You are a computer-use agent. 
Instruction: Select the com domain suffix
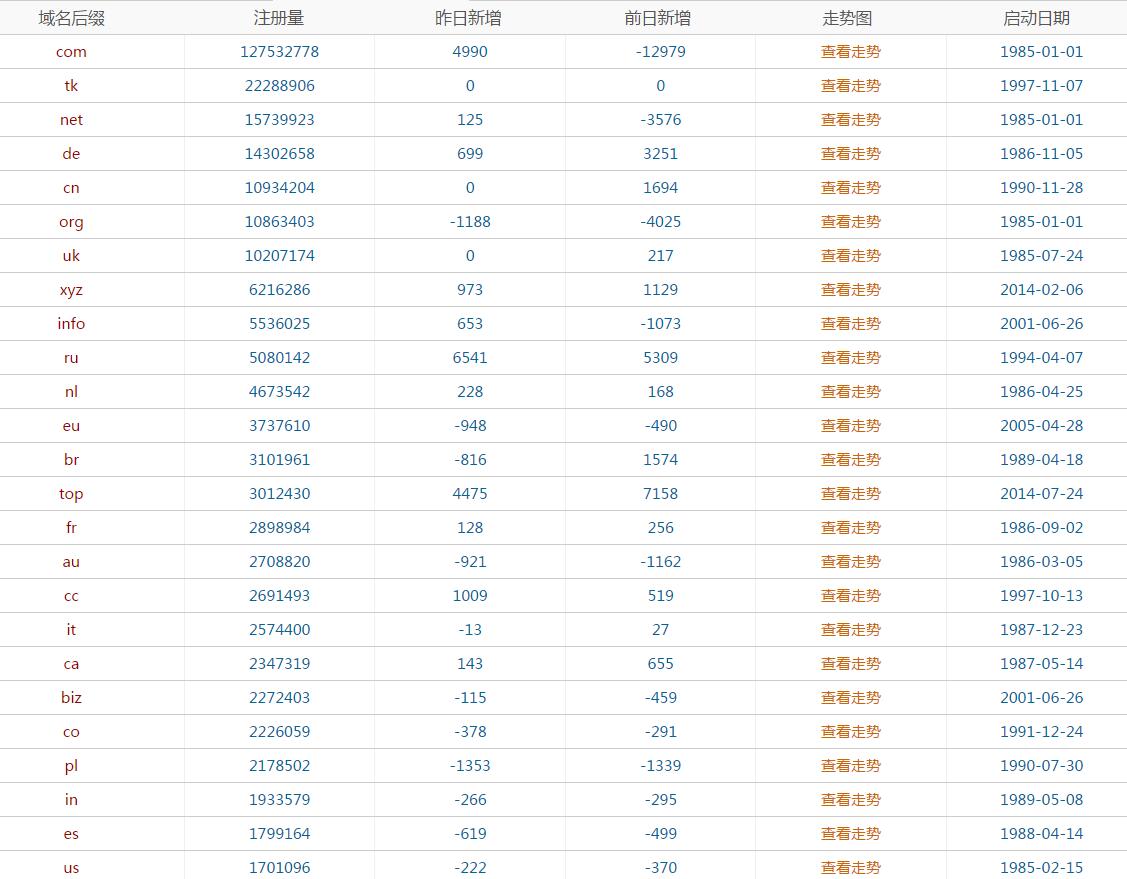[71, 52]
